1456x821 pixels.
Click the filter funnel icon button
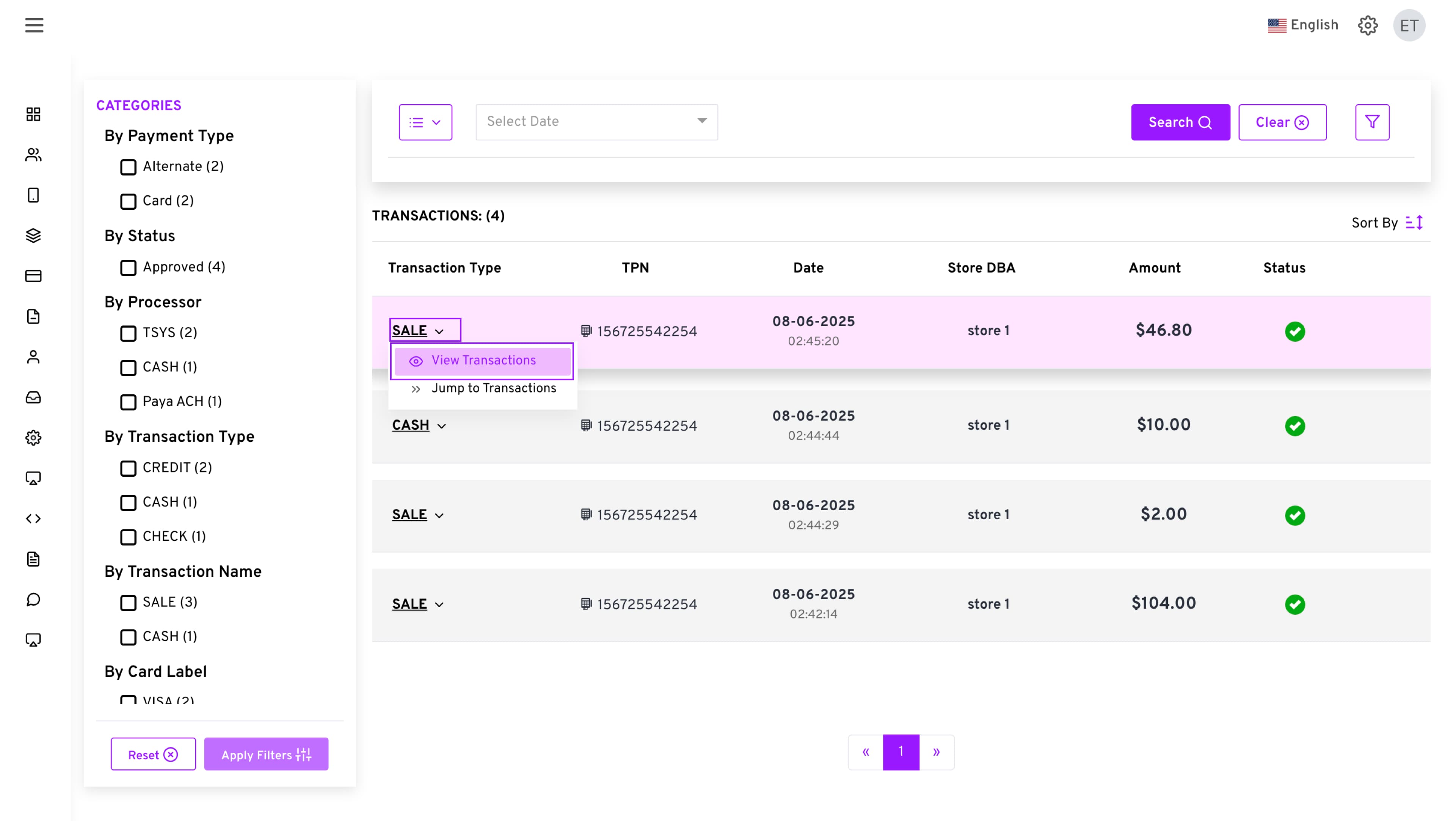coord(1372,122)
